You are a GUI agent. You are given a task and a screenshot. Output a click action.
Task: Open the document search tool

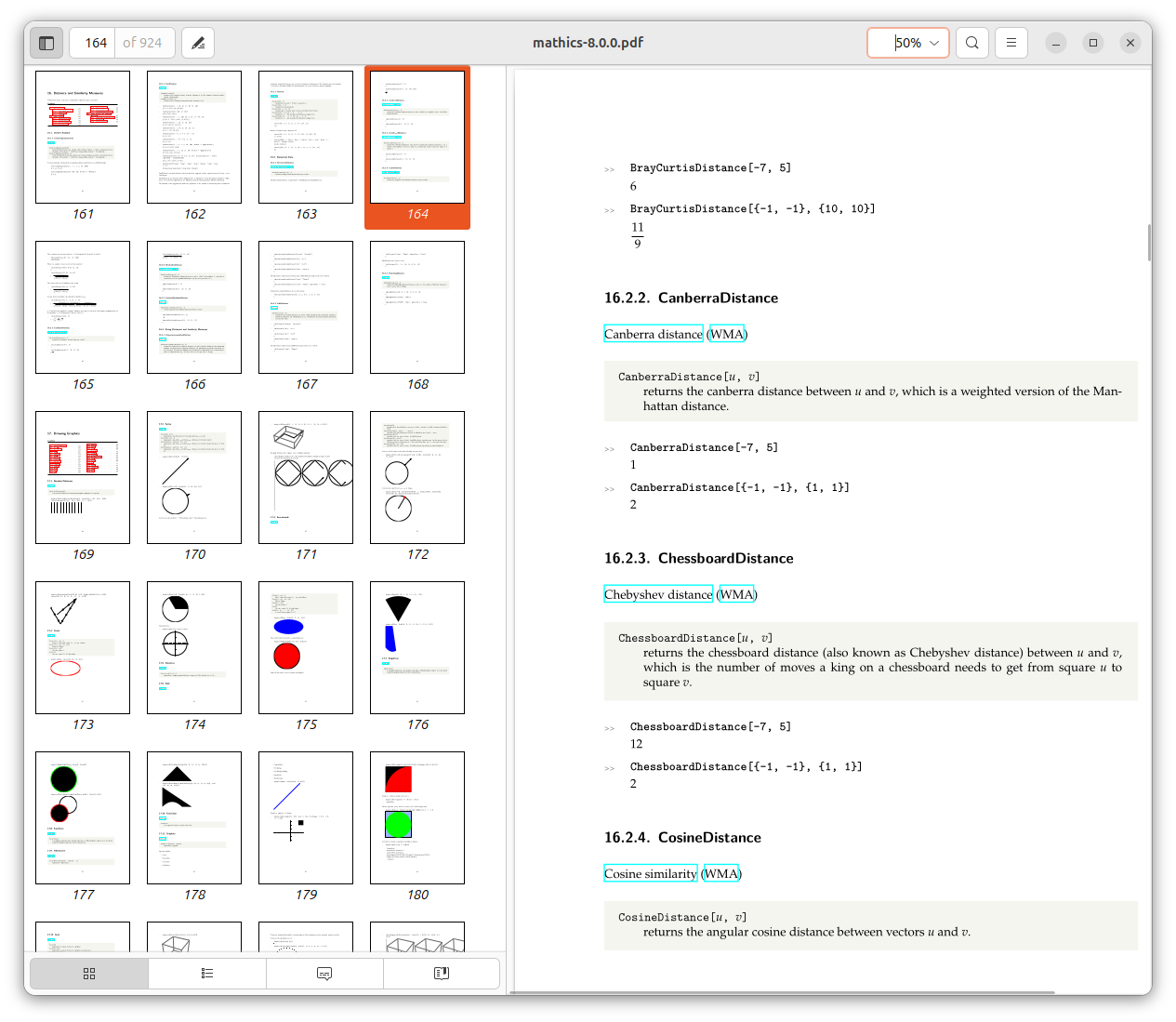point(971,43)
